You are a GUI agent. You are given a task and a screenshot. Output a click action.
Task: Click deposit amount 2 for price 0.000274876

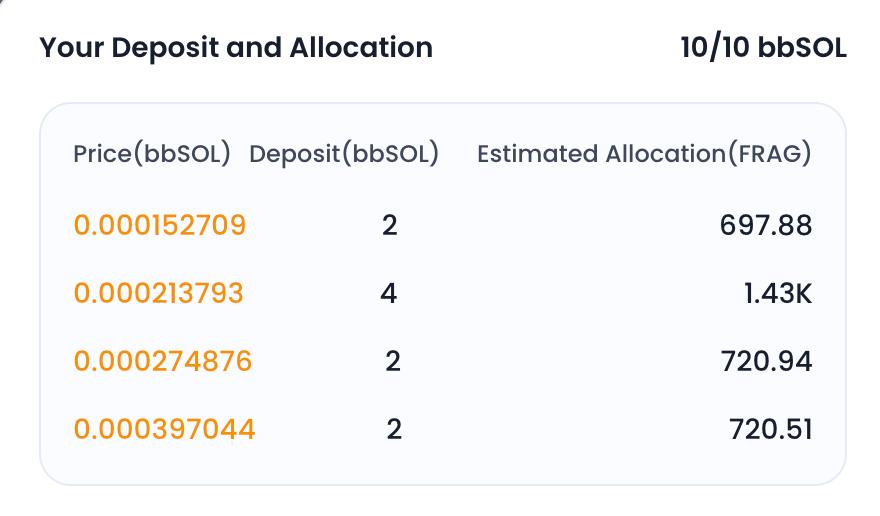(393, 360)
